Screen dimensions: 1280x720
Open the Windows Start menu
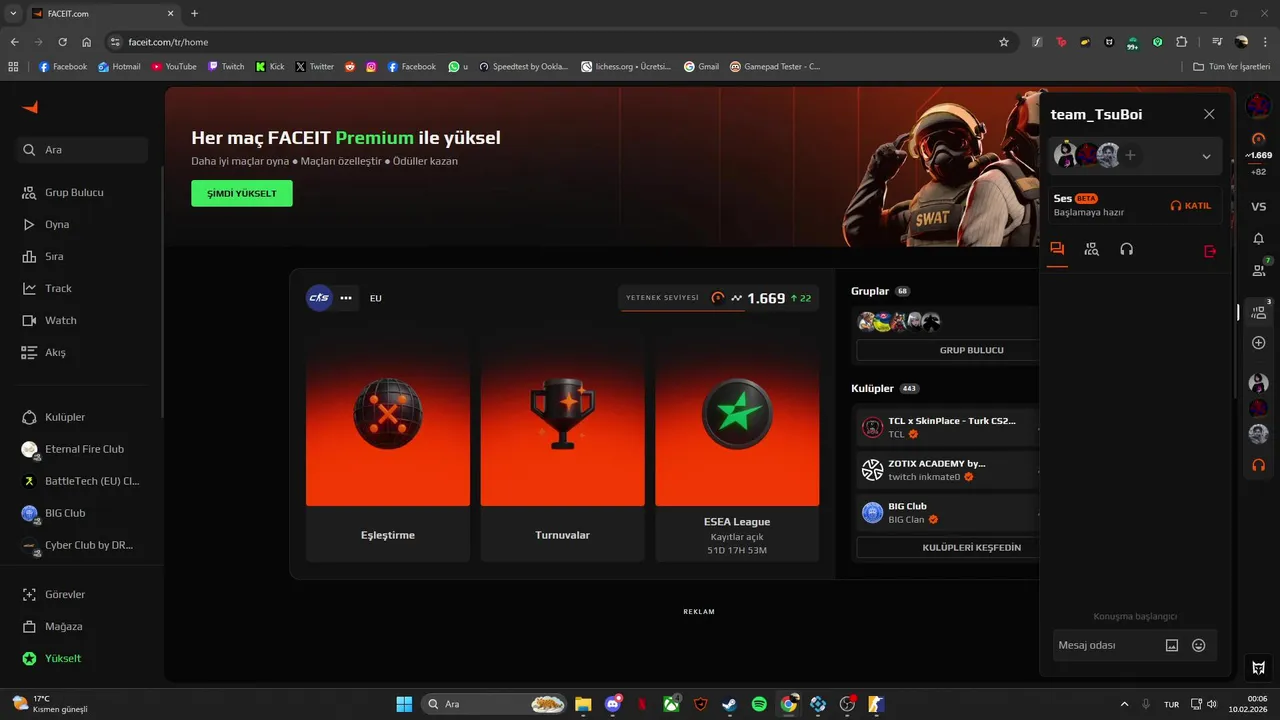tap(404, 704)
